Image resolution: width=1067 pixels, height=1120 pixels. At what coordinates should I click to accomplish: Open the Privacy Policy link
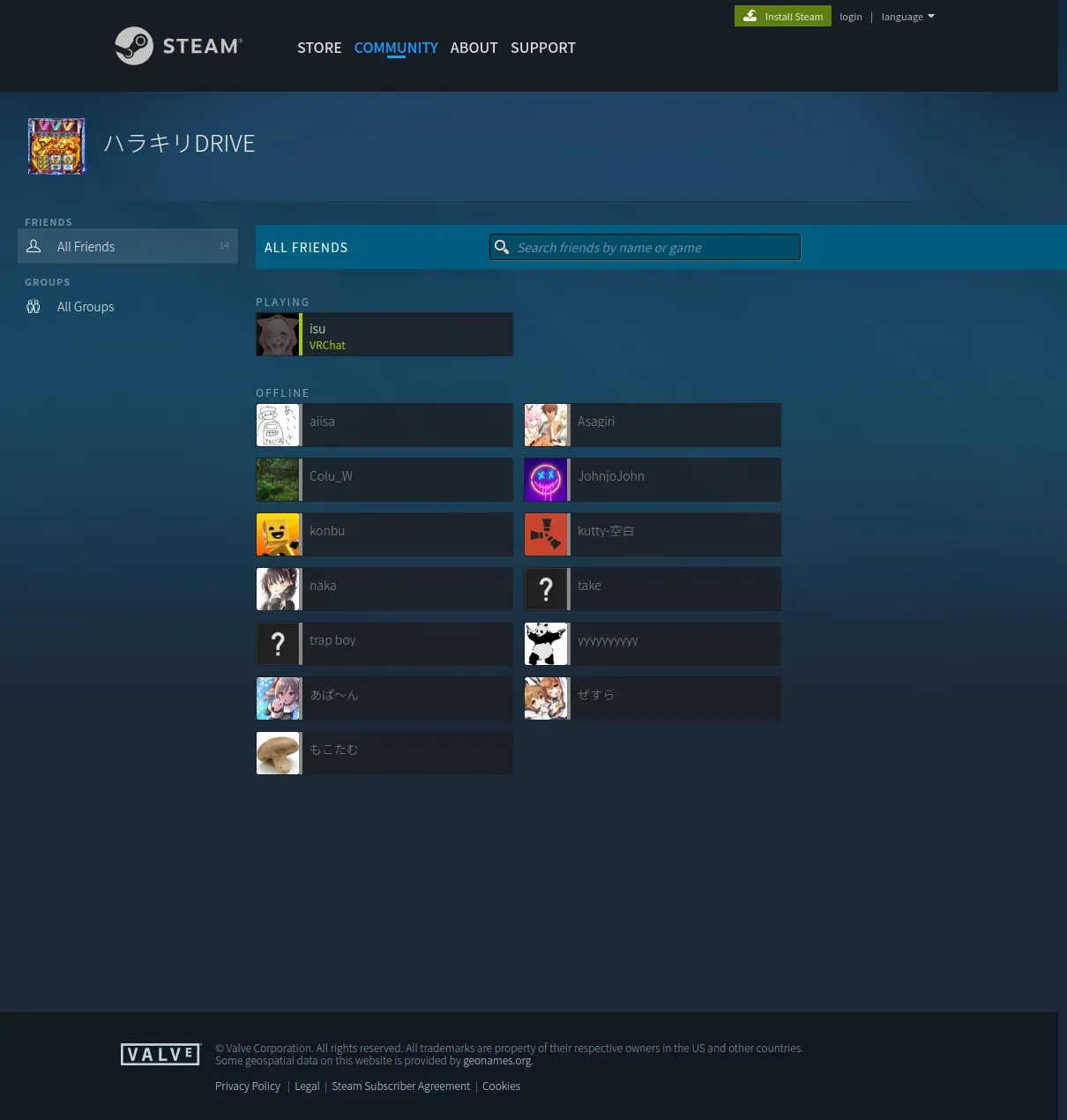[x=248, y=1086]
